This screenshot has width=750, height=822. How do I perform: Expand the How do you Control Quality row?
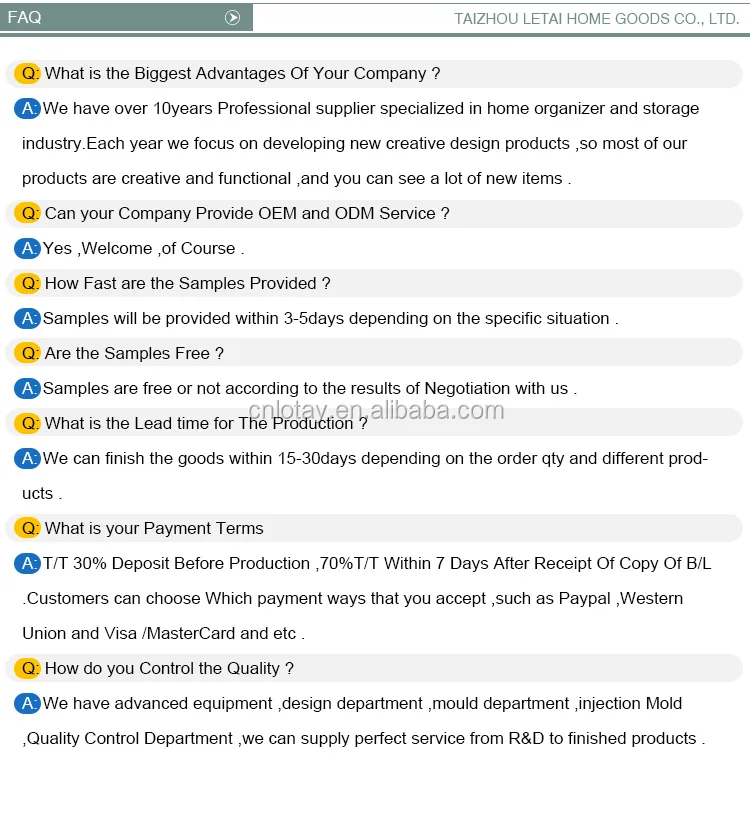(169, 668)
